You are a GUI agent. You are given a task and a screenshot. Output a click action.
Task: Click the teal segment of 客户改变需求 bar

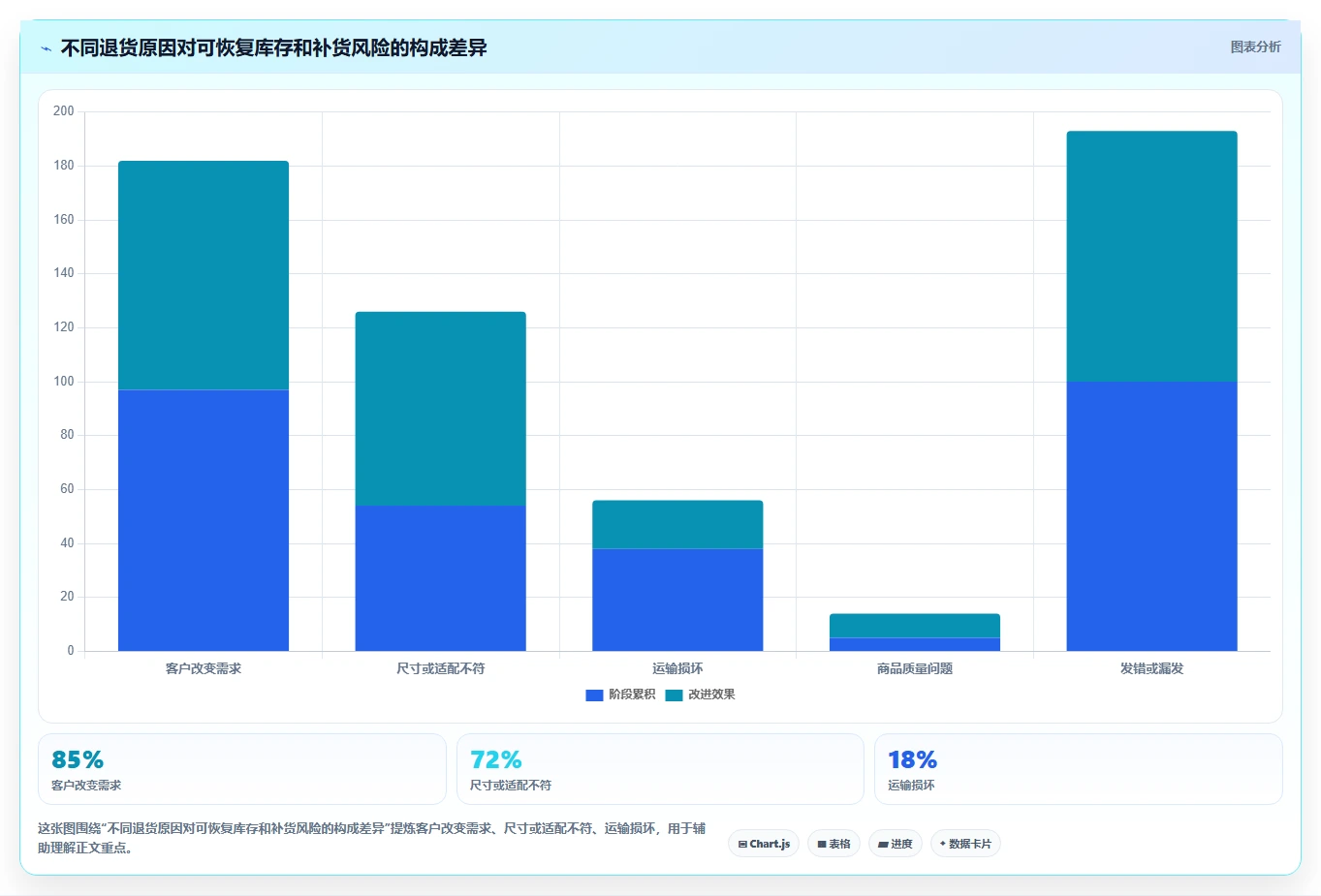(204, 275)
